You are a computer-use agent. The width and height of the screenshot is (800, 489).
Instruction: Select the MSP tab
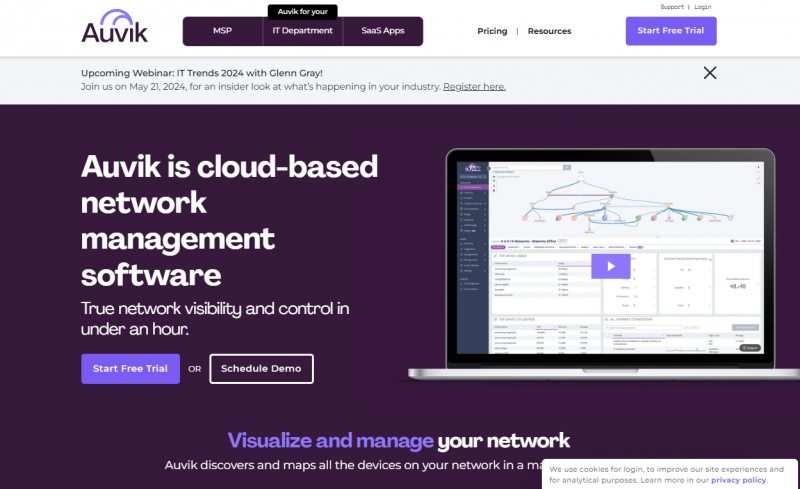[222, 31]
